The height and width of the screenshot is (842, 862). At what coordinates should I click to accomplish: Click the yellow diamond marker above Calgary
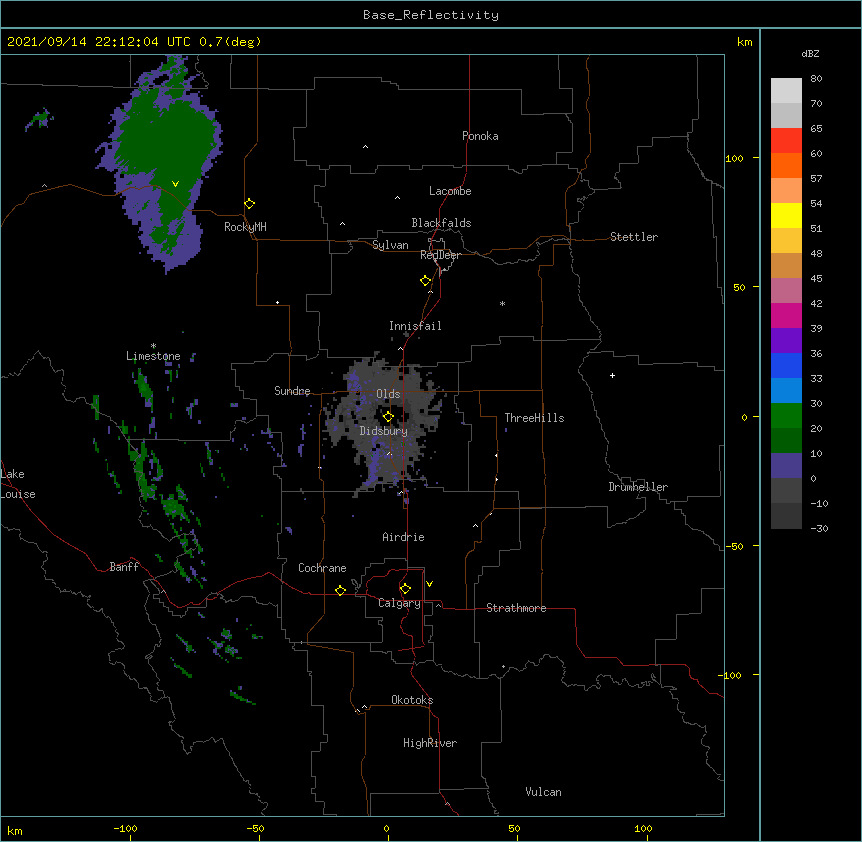[405, 589]
